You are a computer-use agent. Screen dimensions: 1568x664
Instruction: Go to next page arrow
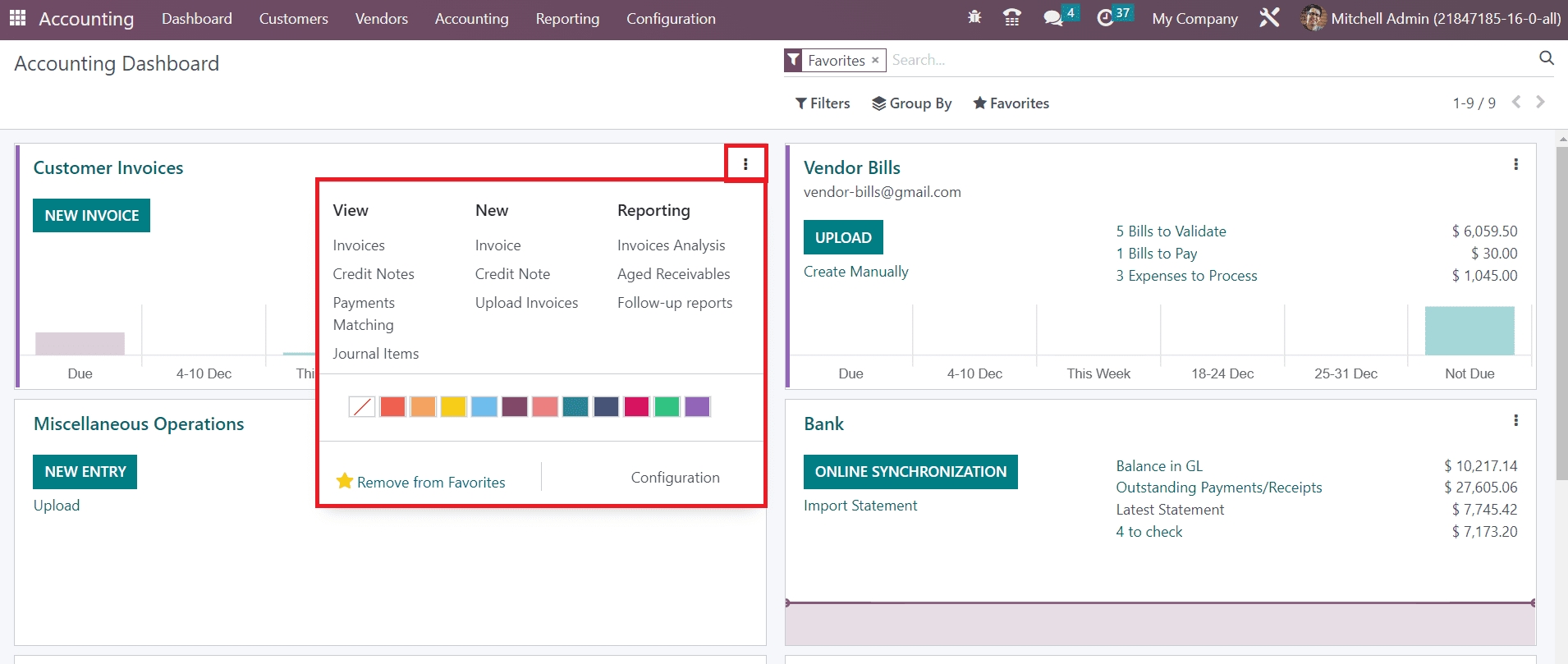click(x=1540, y=102)
